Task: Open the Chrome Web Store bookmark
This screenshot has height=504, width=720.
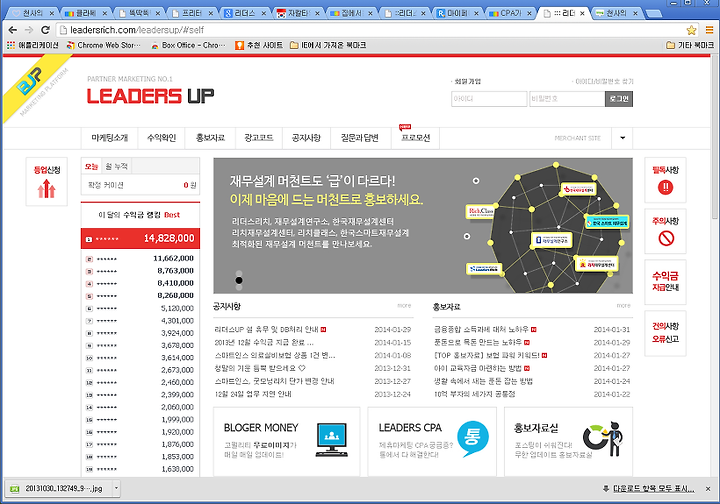Action: tap(104, 45)
